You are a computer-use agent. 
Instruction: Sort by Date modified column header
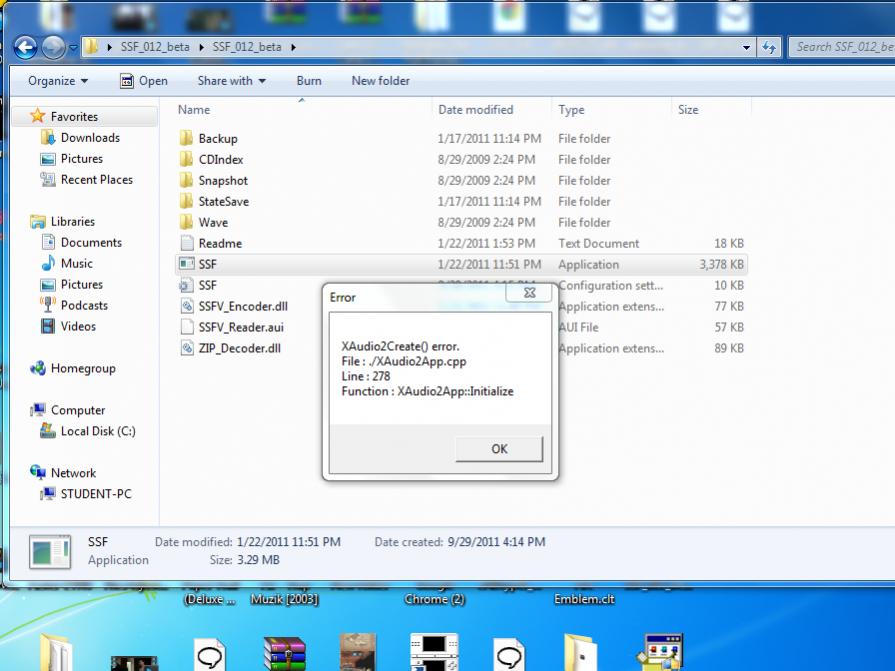coord(475,110)
